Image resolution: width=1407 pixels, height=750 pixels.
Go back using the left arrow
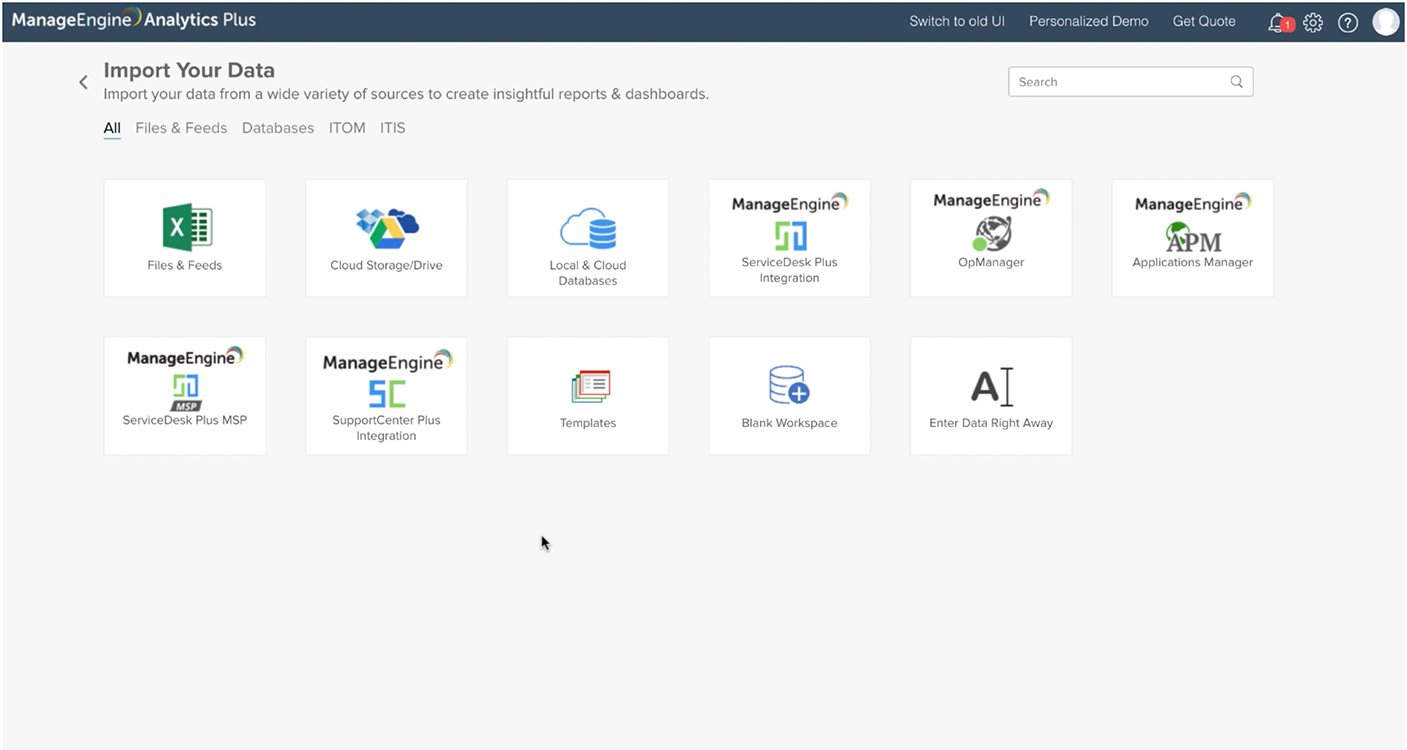84,82
